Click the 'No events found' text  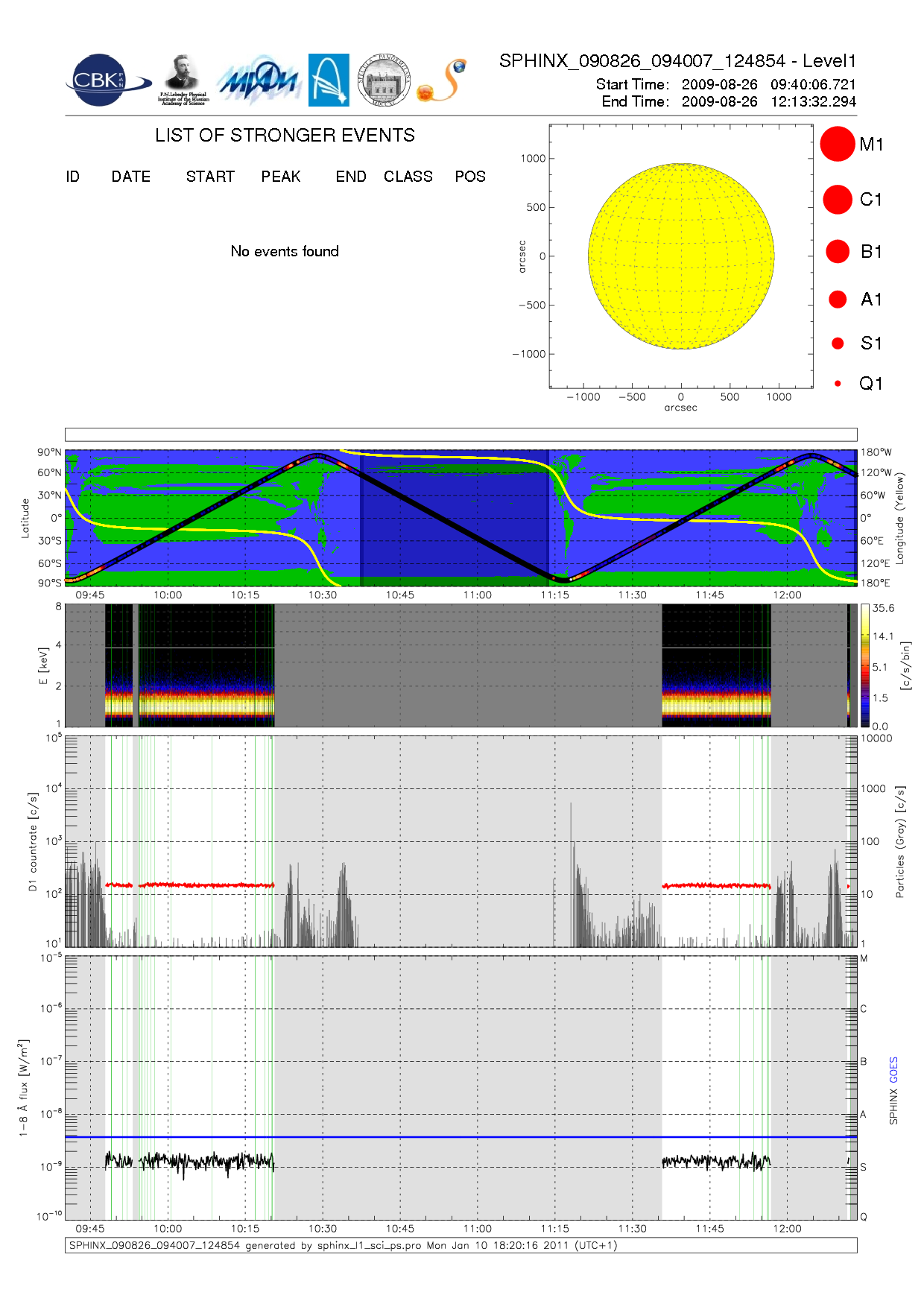coord(285,251)
